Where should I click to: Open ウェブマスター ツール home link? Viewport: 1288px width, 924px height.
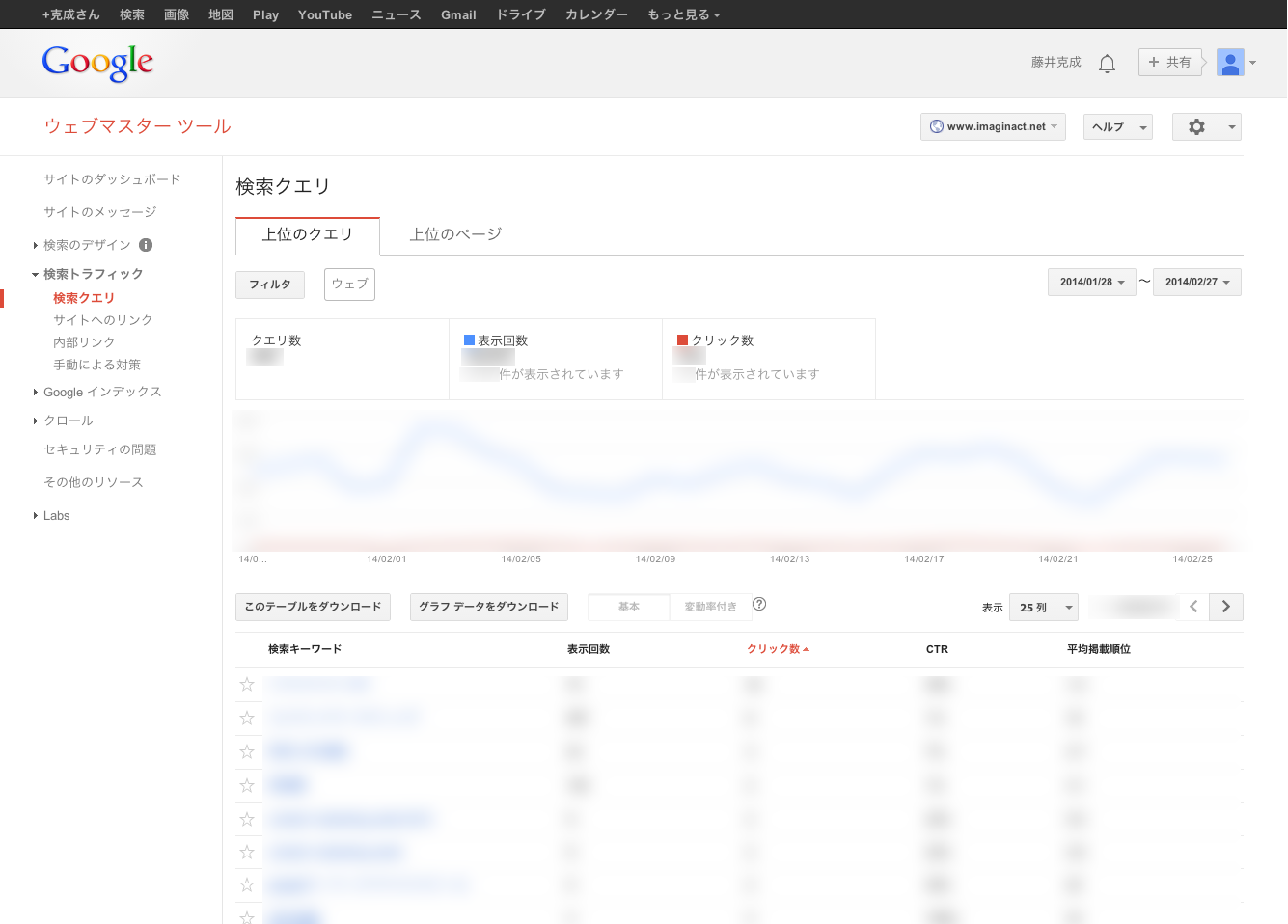click(x=138, y=126)
